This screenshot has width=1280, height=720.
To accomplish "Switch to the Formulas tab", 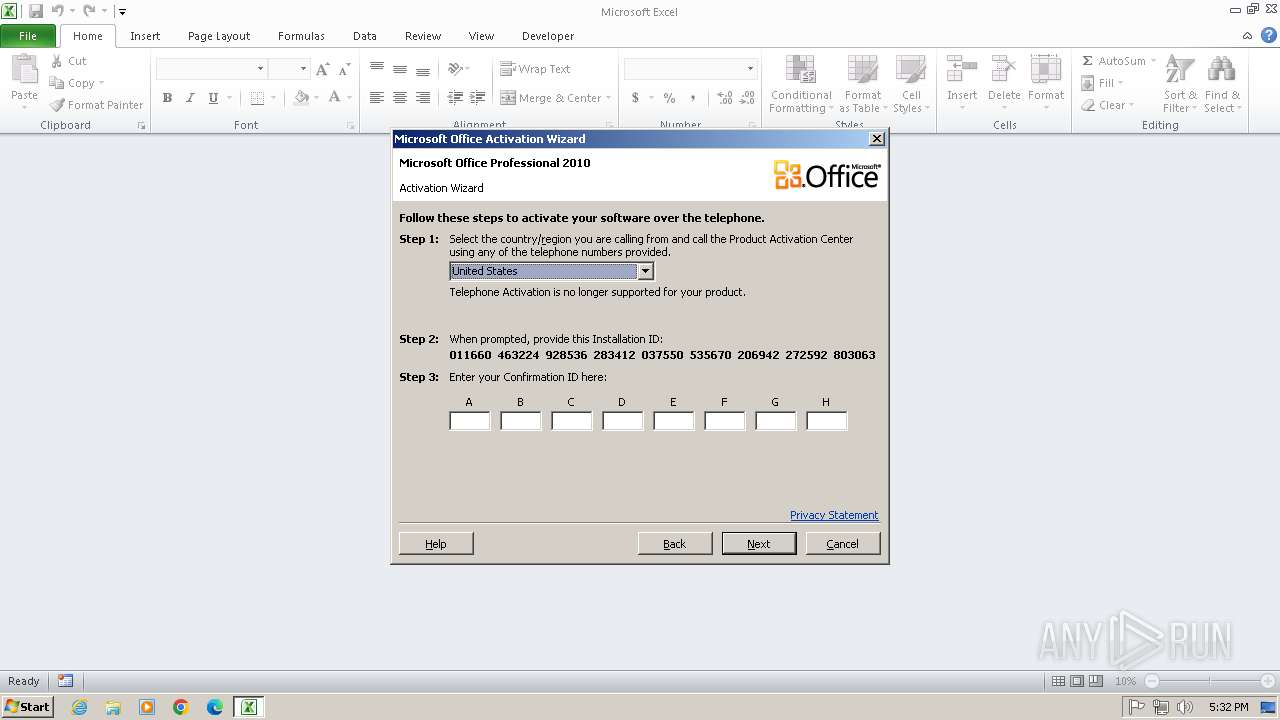I will (x=301, y=36).
